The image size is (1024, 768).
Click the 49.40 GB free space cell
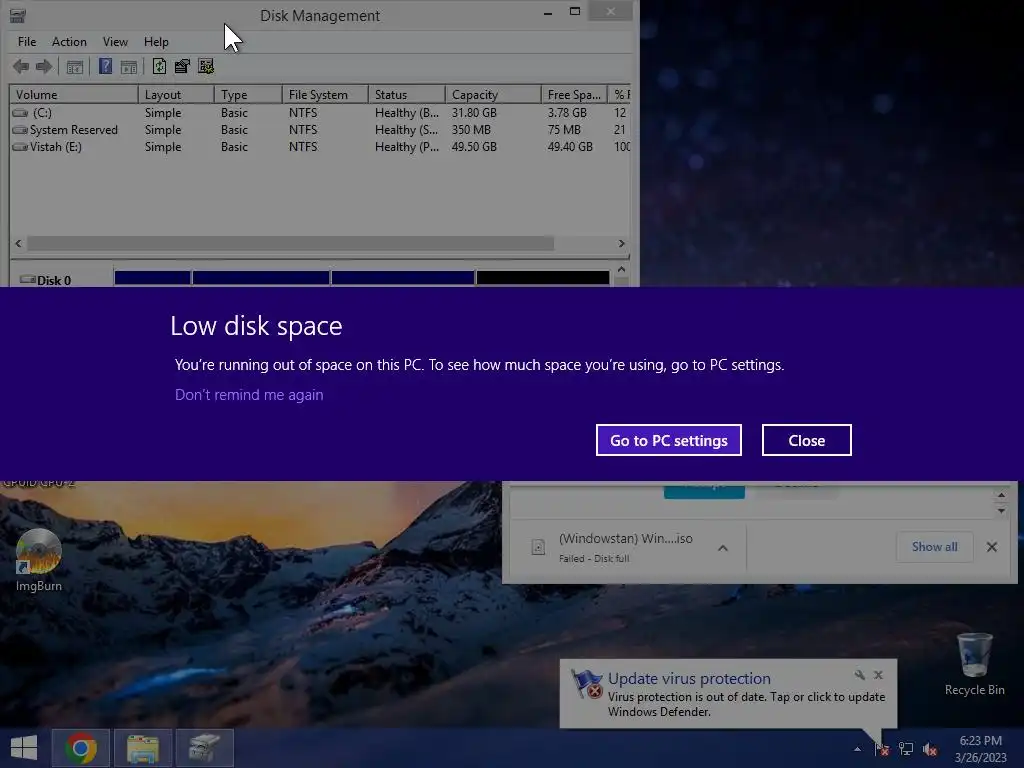tap(570, 146)
